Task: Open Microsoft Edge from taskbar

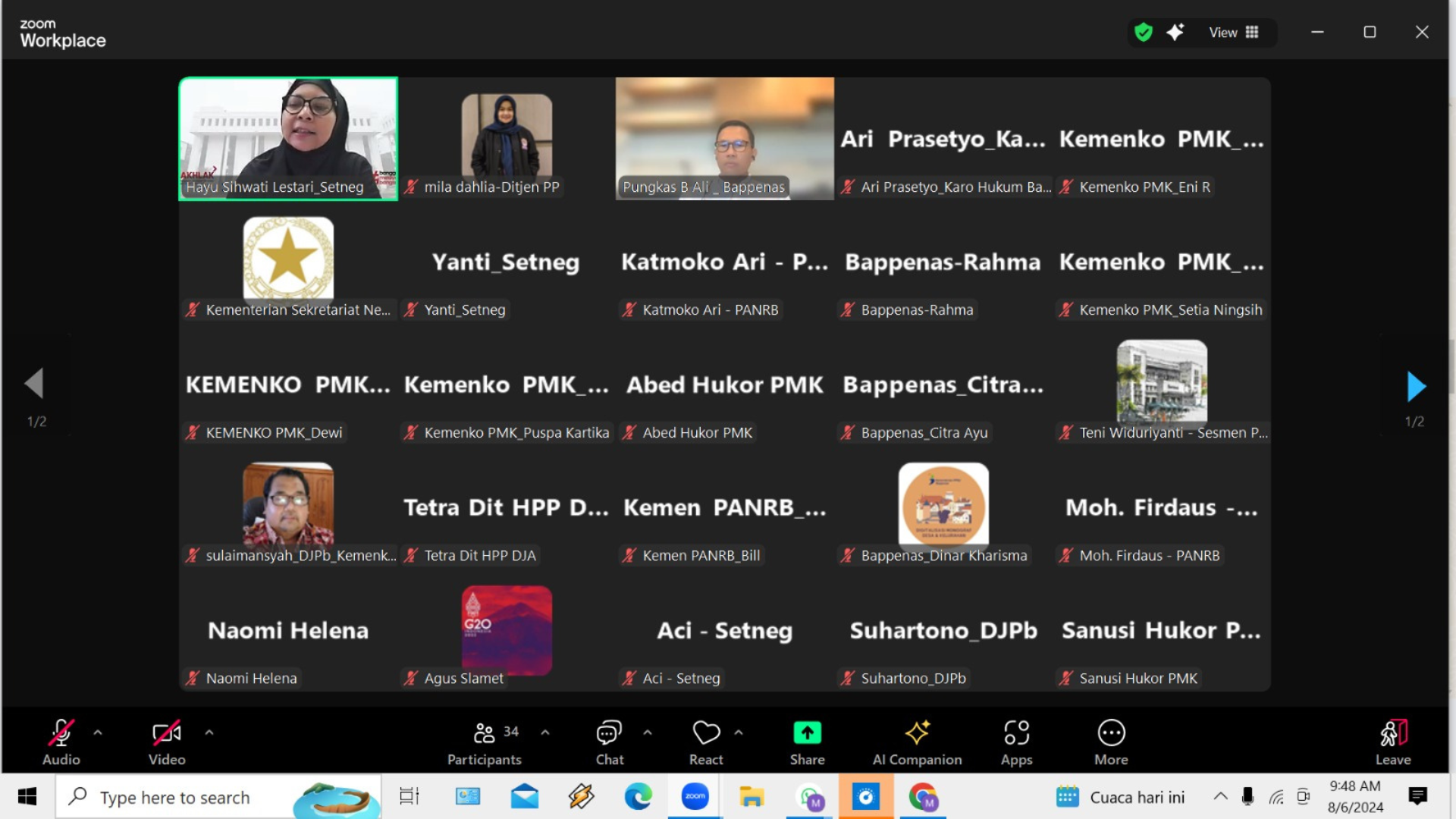Action: [x=639, y=796]
